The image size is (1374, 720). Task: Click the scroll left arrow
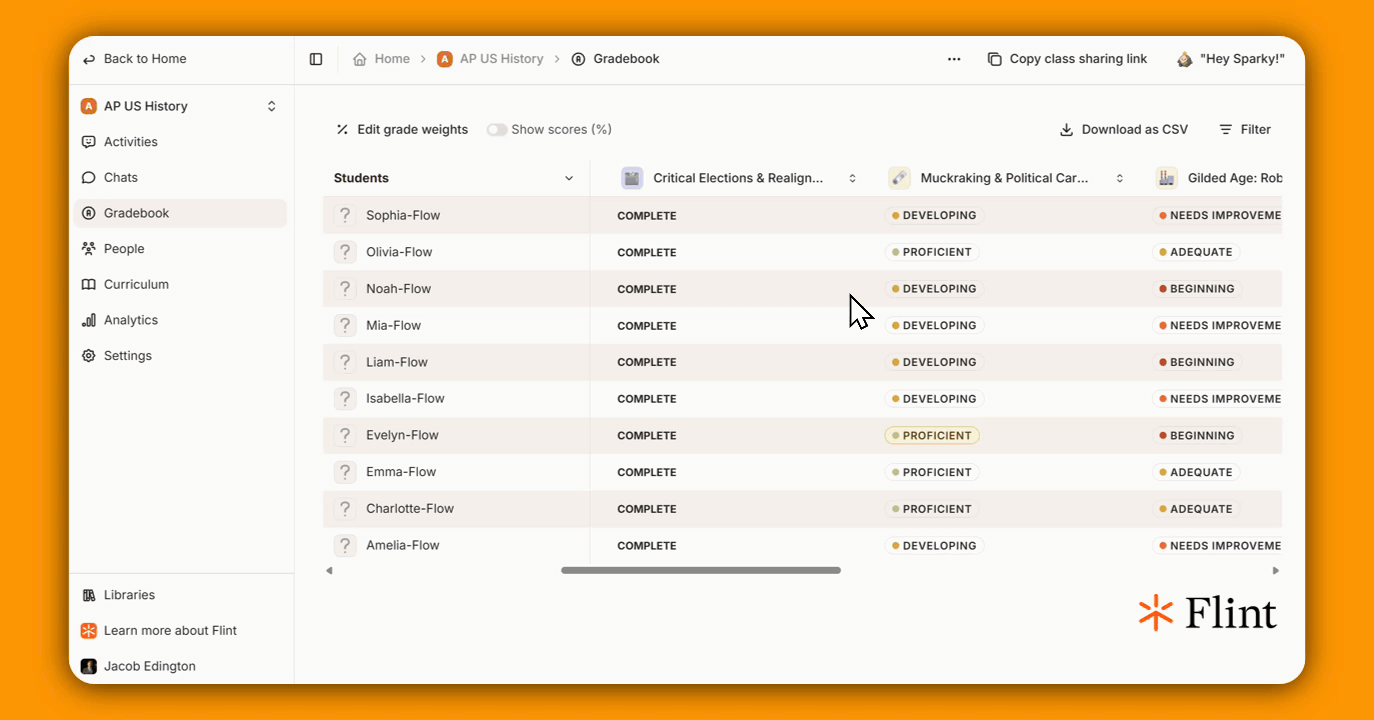[x=329, y=570]
